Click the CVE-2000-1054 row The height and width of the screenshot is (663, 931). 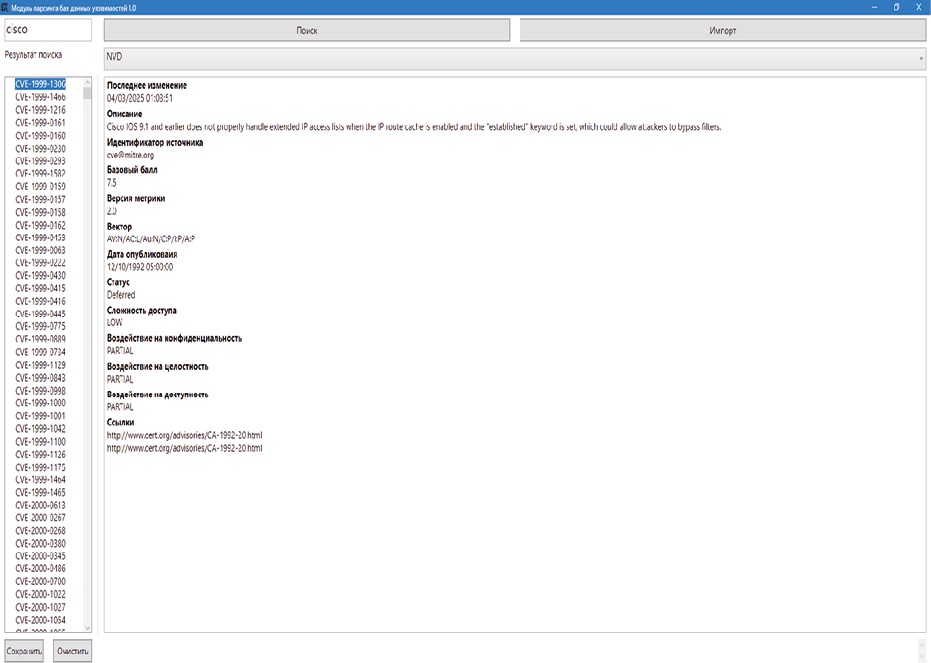click(40, 620)
